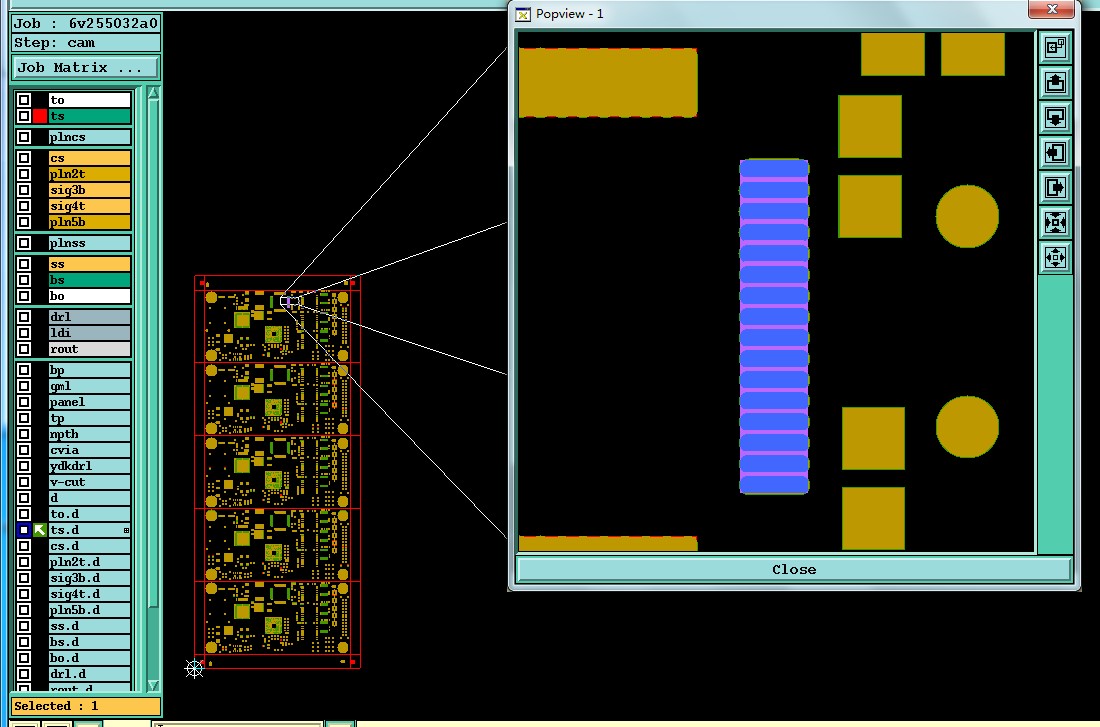Click the green arrow icon beside ts.d

coord(39,530)
